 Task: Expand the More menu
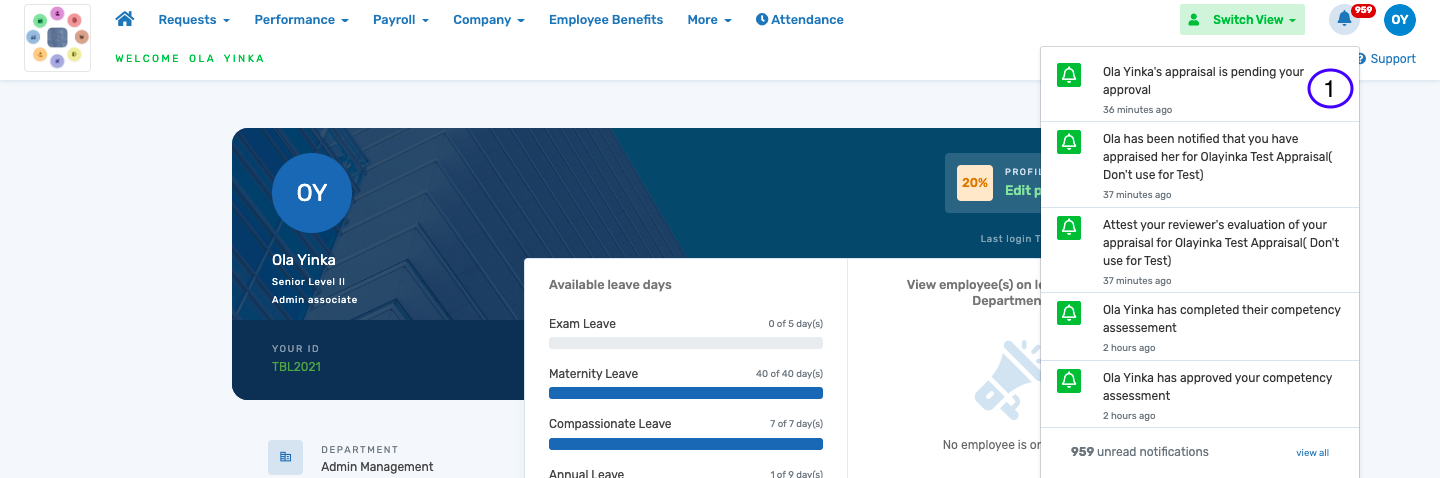point(709,20)
